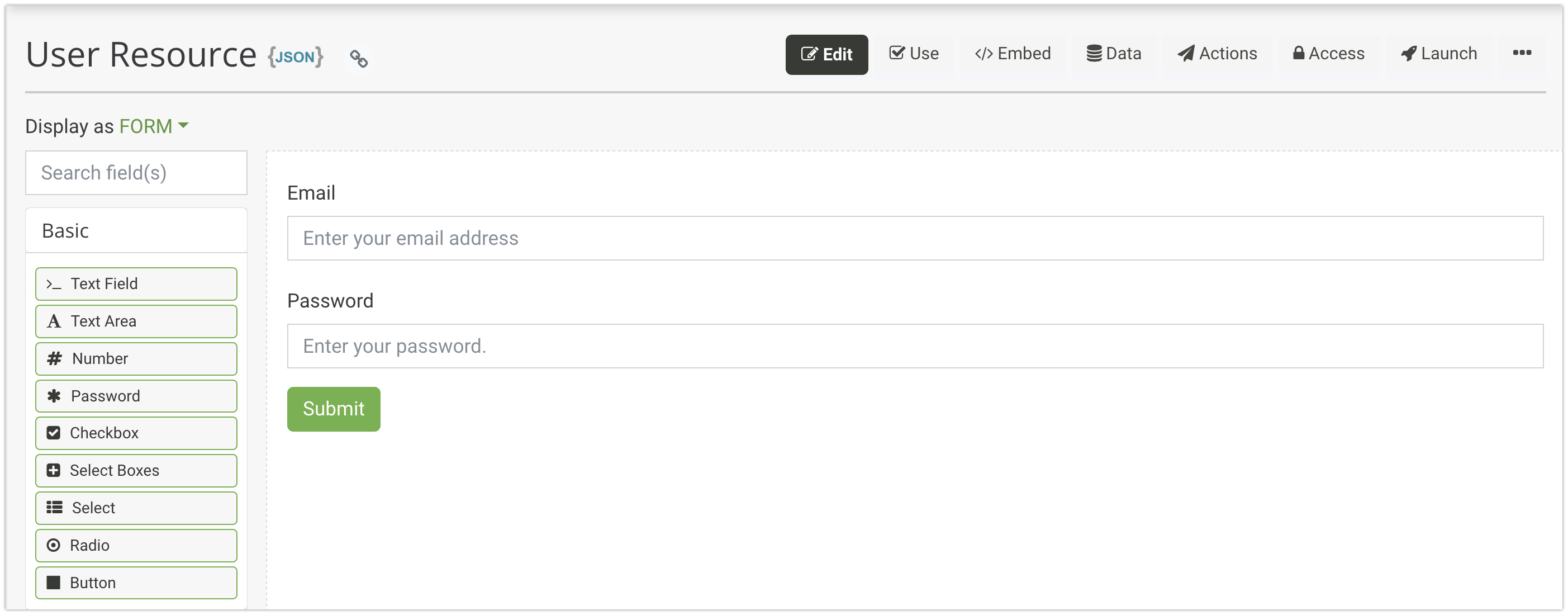
Task: Click the Email address input field
Action: coord(914,238)
